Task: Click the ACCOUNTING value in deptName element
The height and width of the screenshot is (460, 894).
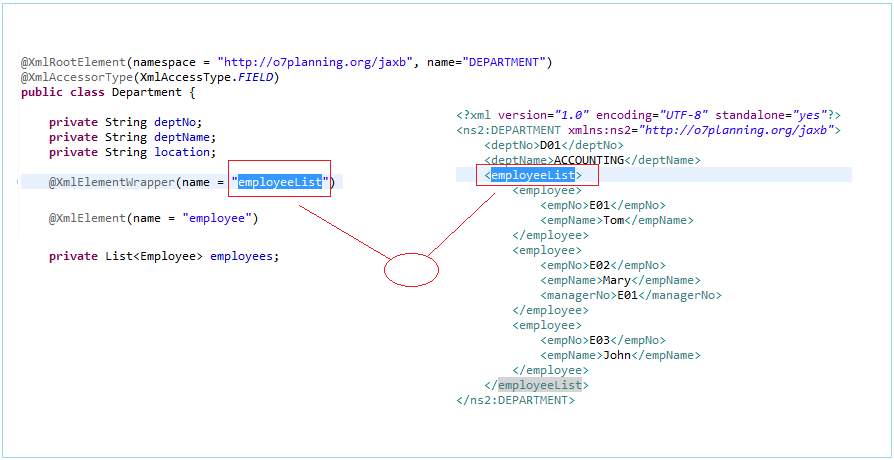Action: [x=590, y=160]
